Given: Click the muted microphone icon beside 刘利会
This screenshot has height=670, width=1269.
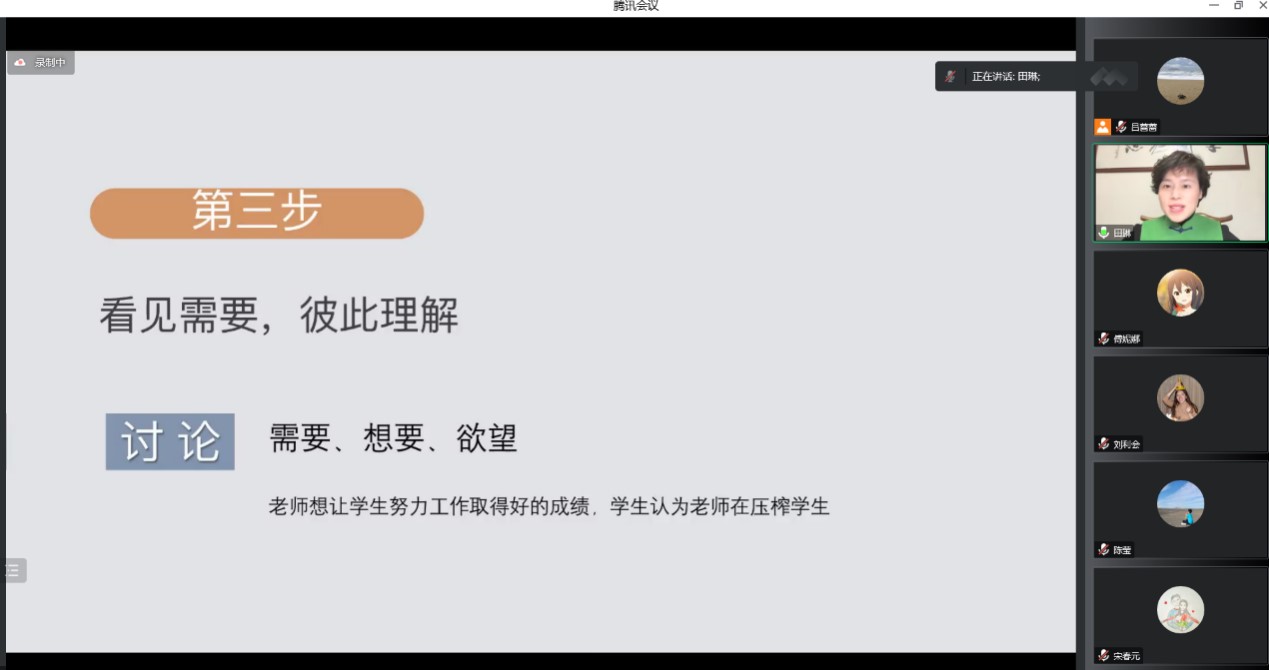Looking at the screenshot, I should (x=1104, y=444).
